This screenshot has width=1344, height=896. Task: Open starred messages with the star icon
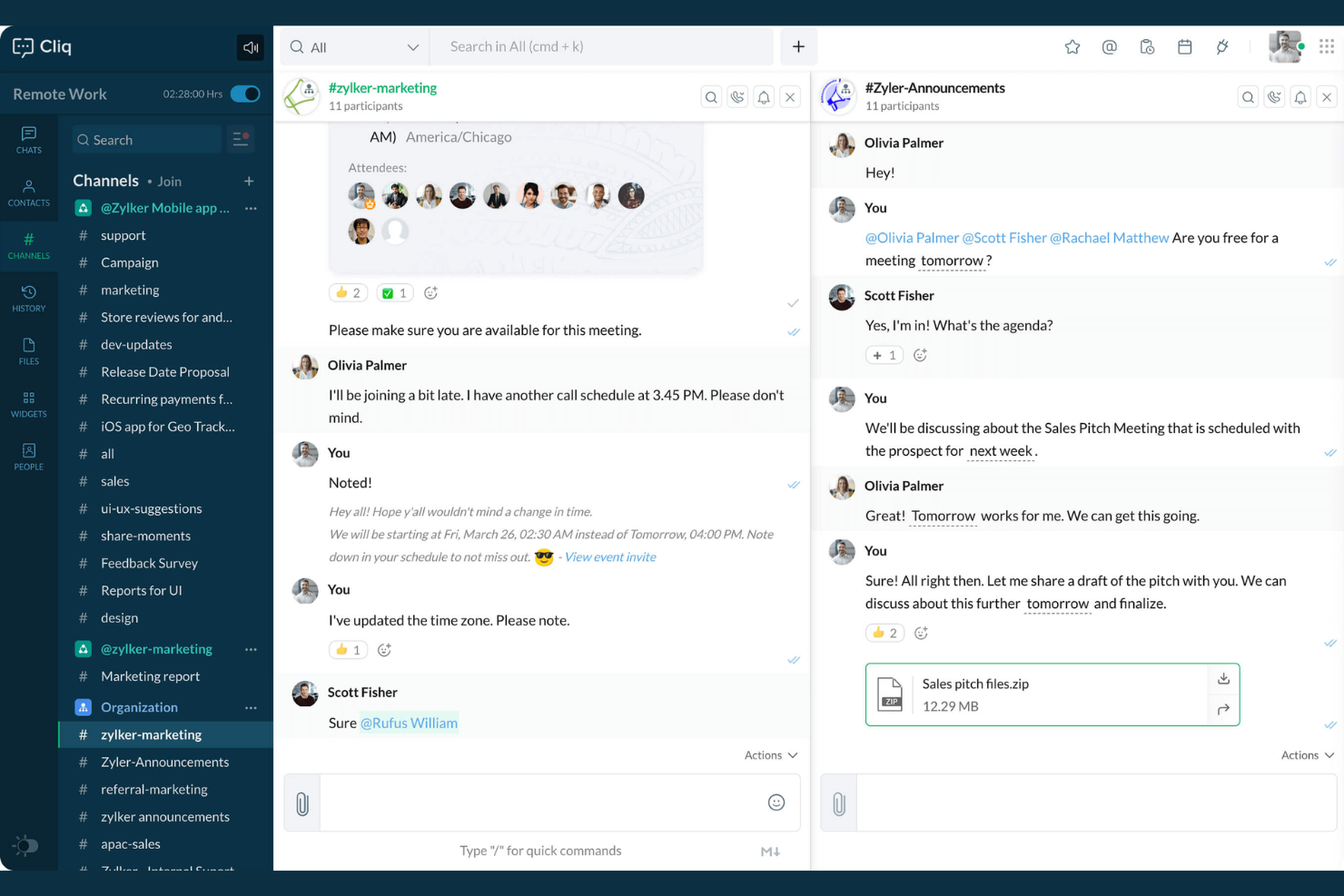click(x=1072, y=47)
